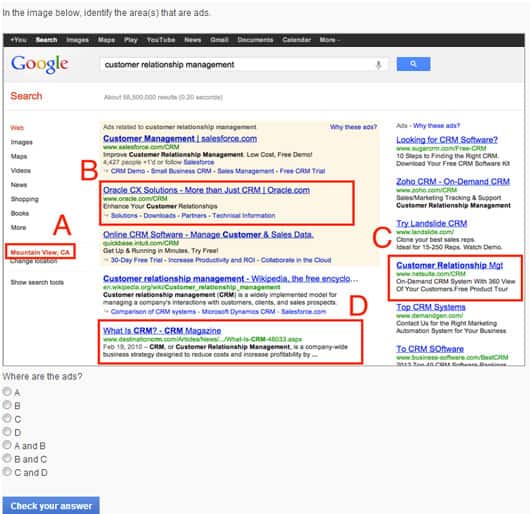Screen dimensions: 530x514
Task: Choose the 'A and B' radio option
Action: click(x=7, y=445)
